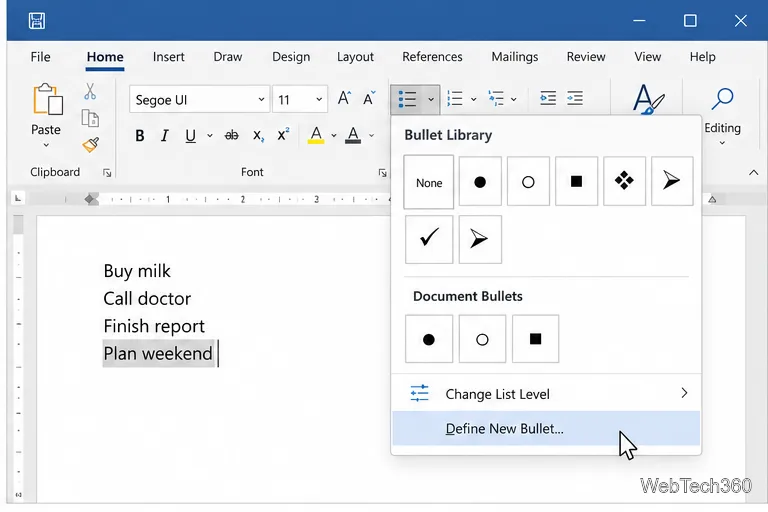Viewport: 768px width, 512px height.
Task: Choose solid round bullet in Bullet Library
Action: coord(480,181)
